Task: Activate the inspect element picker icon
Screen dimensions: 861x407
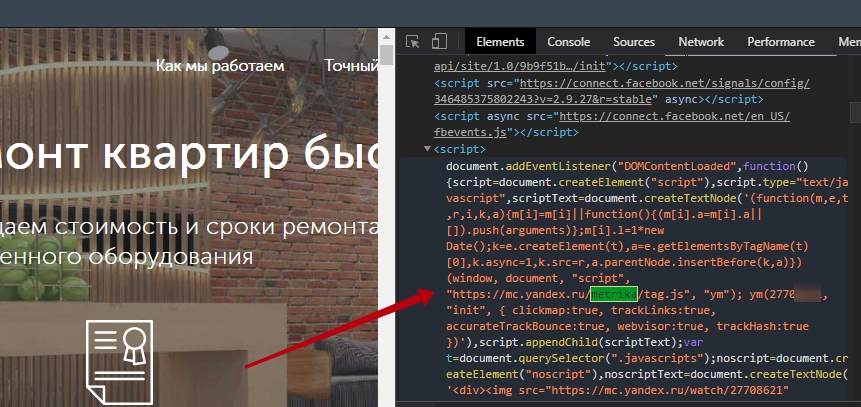Action: tap(413, 42)
